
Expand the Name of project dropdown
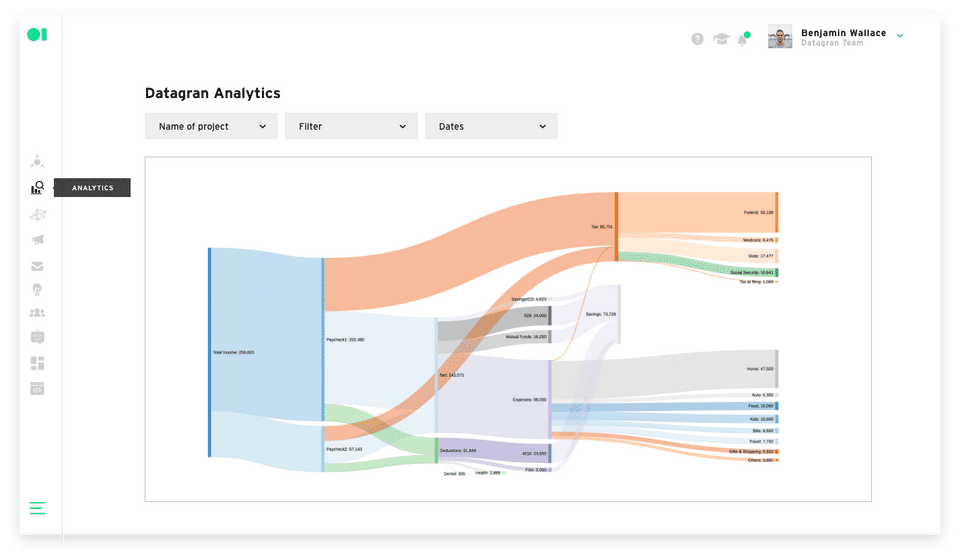[x=211, y=126]
